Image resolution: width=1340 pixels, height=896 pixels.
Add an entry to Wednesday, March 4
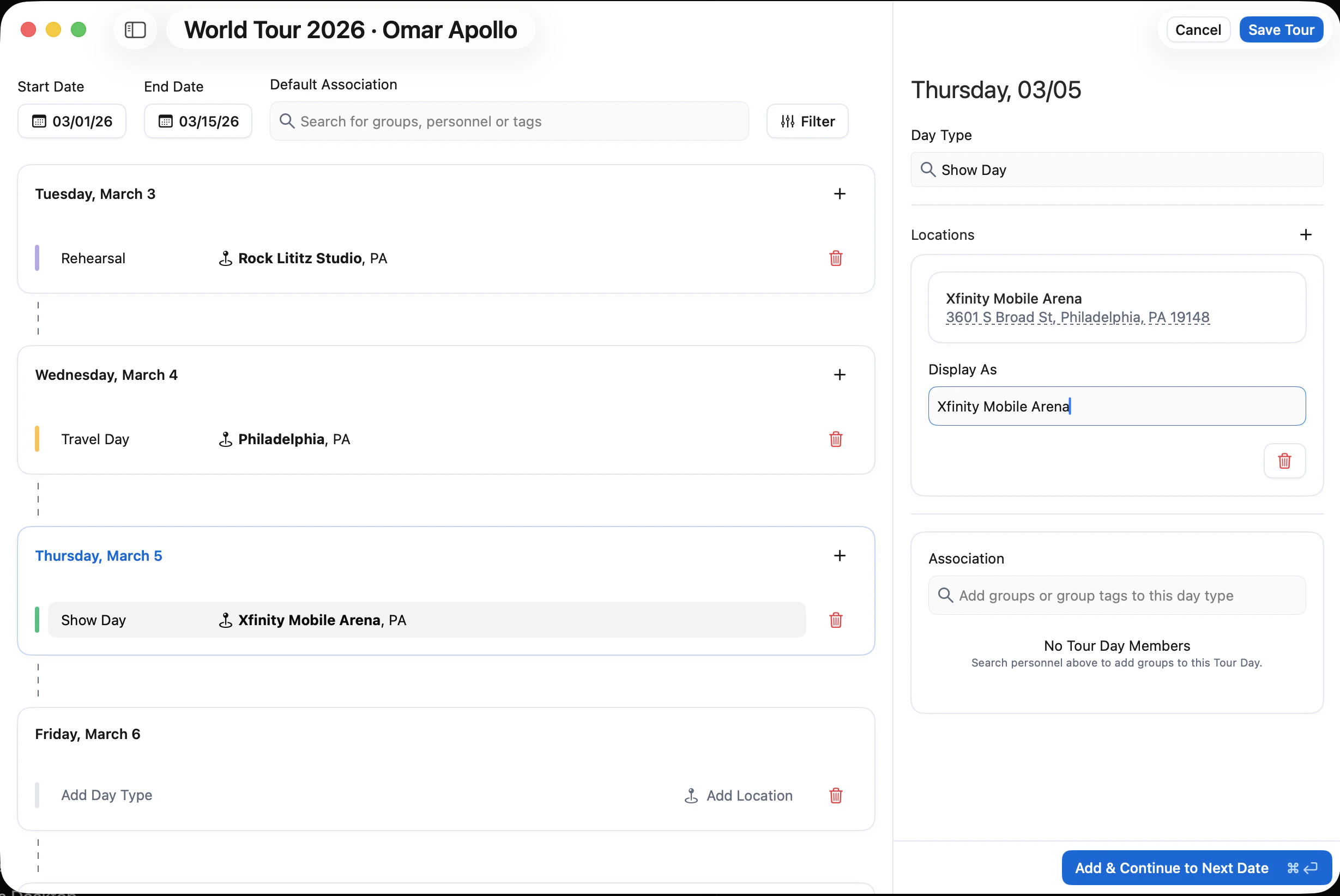coord(839,375)
